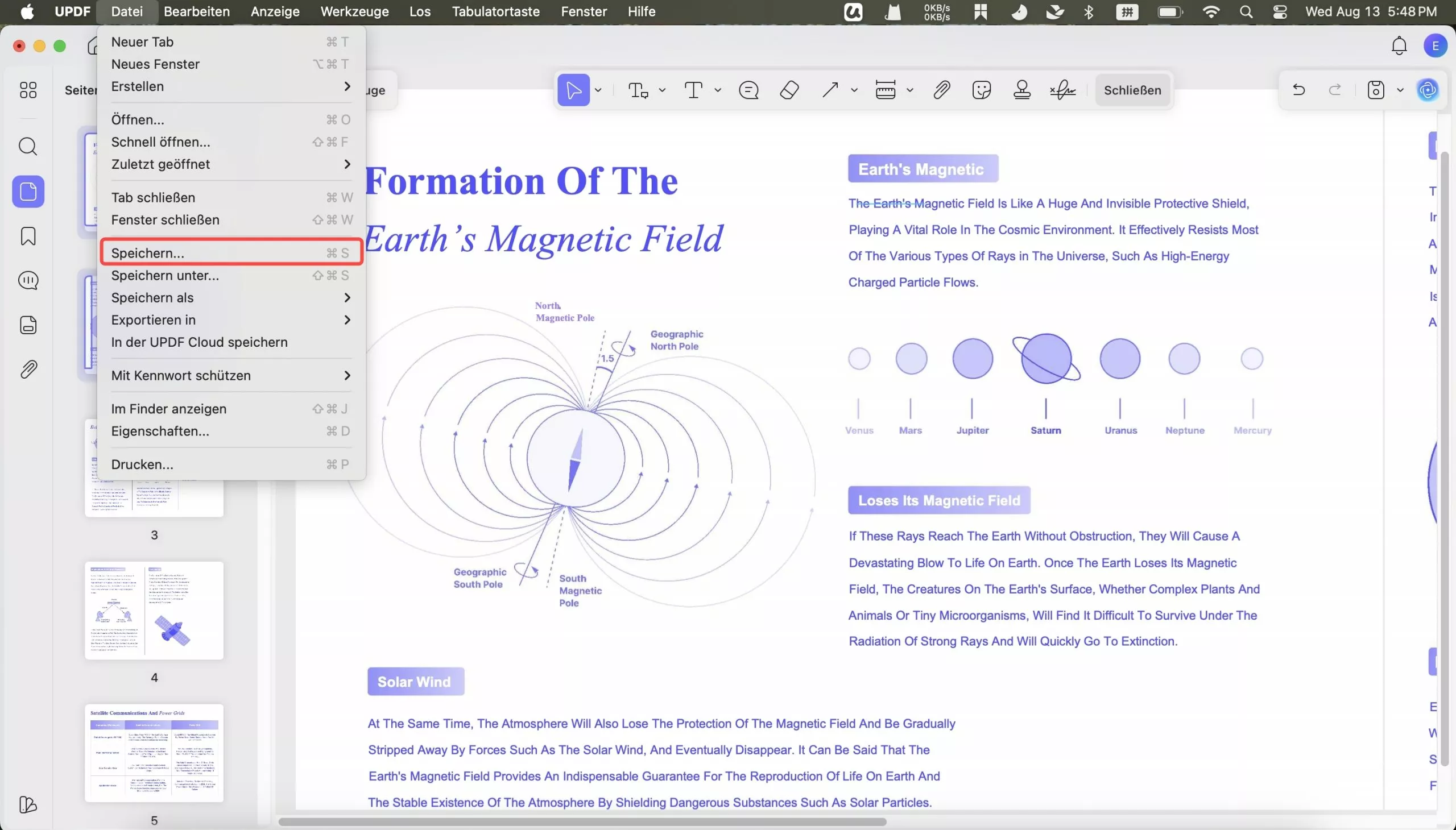1456x830 pixels.
Task: Select the eraser tool in toolbar
Action: pyautogui.click(x=789, y=90)
